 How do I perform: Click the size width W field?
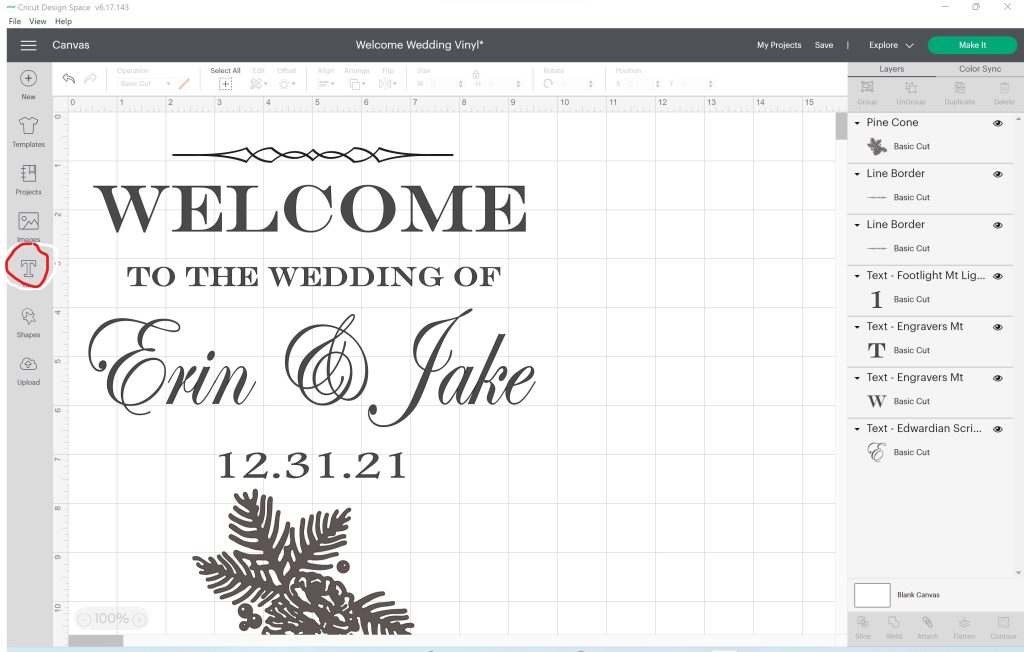pos(445,84)
